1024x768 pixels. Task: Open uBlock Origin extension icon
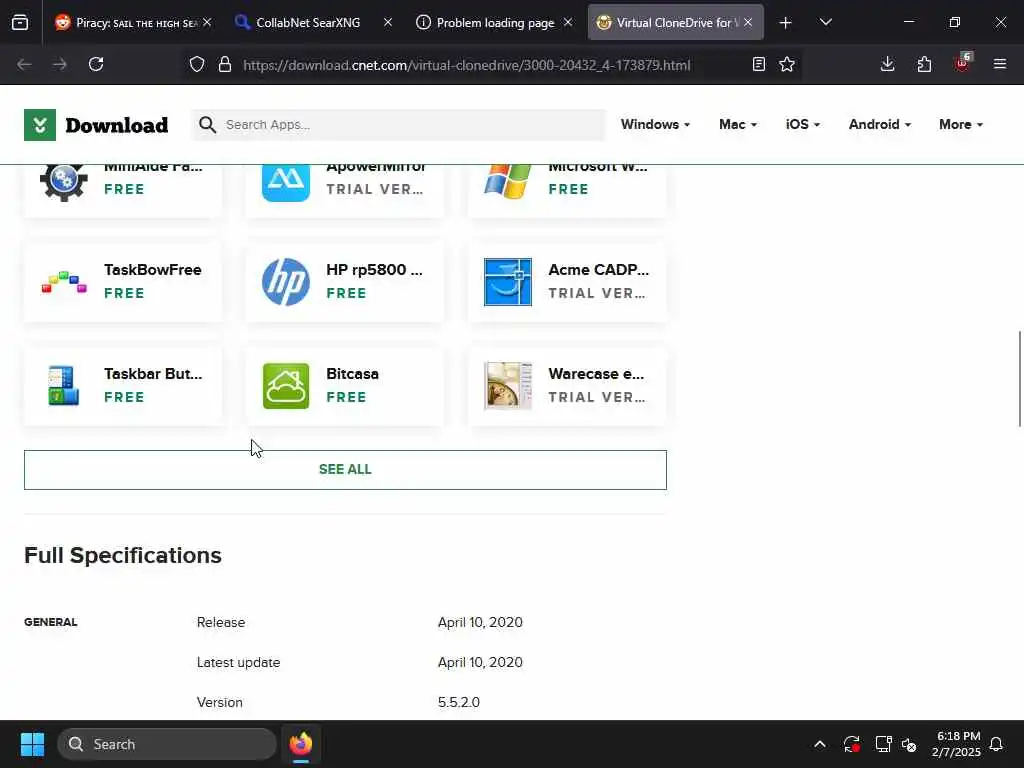coord(962,63)
